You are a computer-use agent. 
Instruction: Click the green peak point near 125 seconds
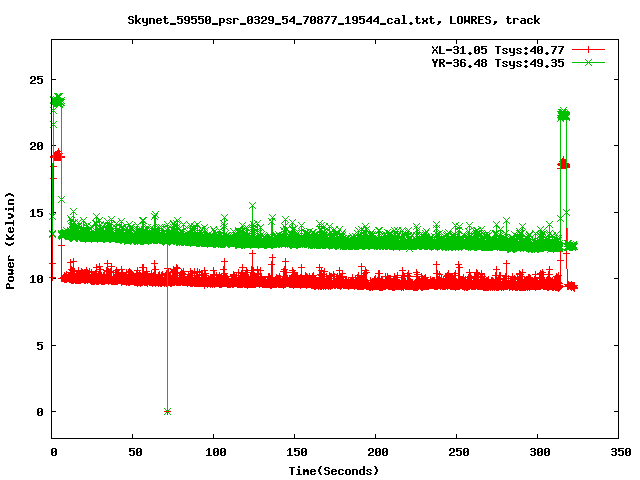click(252, 206)
